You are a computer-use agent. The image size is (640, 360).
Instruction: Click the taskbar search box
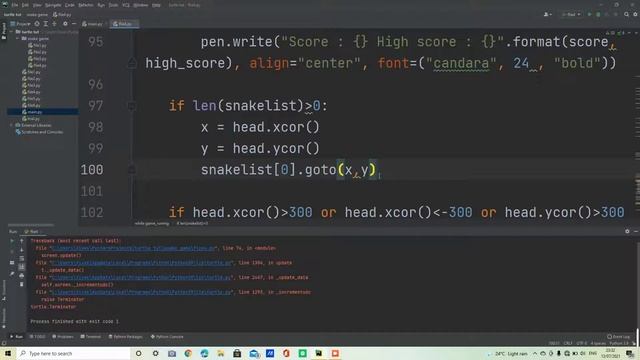[x=73, y=353]
